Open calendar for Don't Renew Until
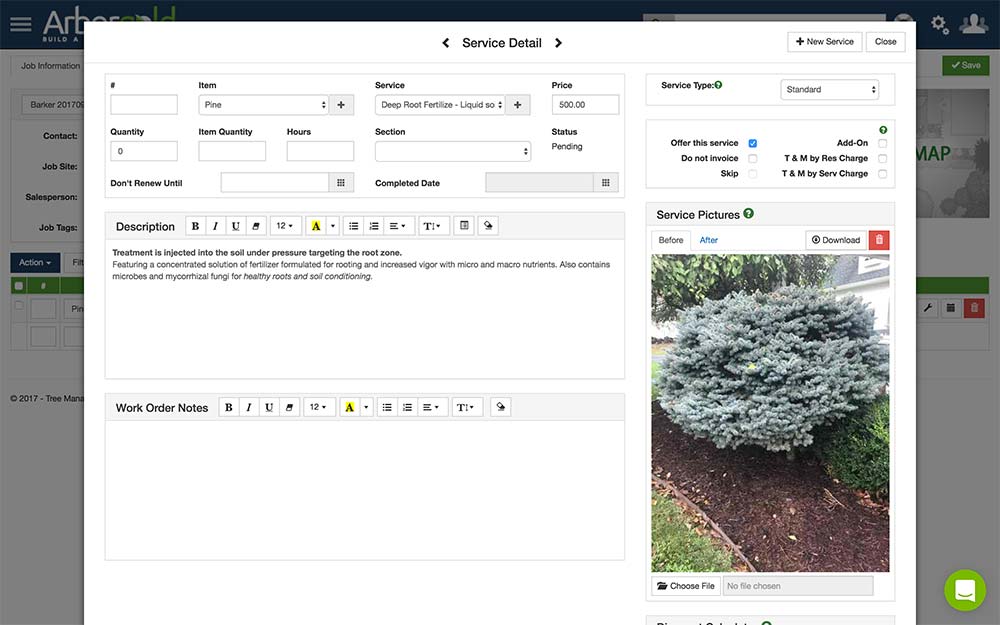The image size is (1000, 625). tap(341, 182)
